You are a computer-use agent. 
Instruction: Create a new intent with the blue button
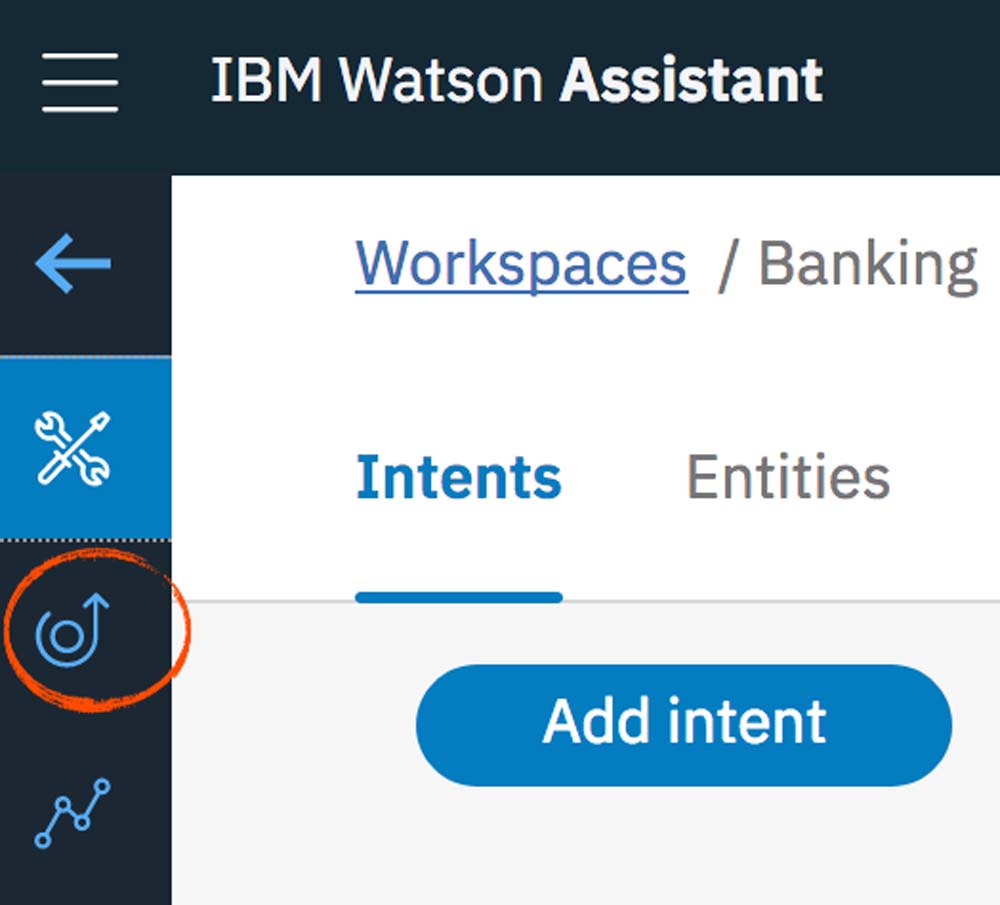point(684,724)
